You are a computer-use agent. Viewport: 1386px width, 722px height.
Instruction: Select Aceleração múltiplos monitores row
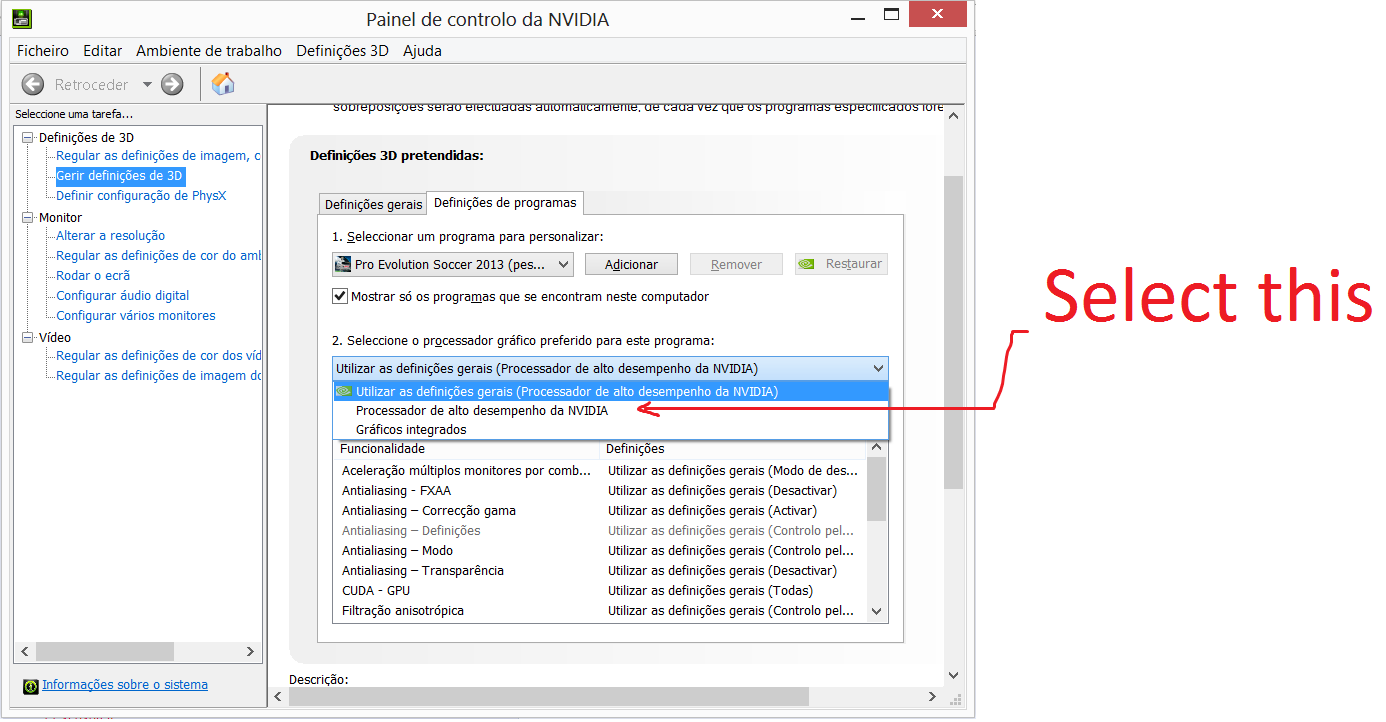[x=600, y=471]
